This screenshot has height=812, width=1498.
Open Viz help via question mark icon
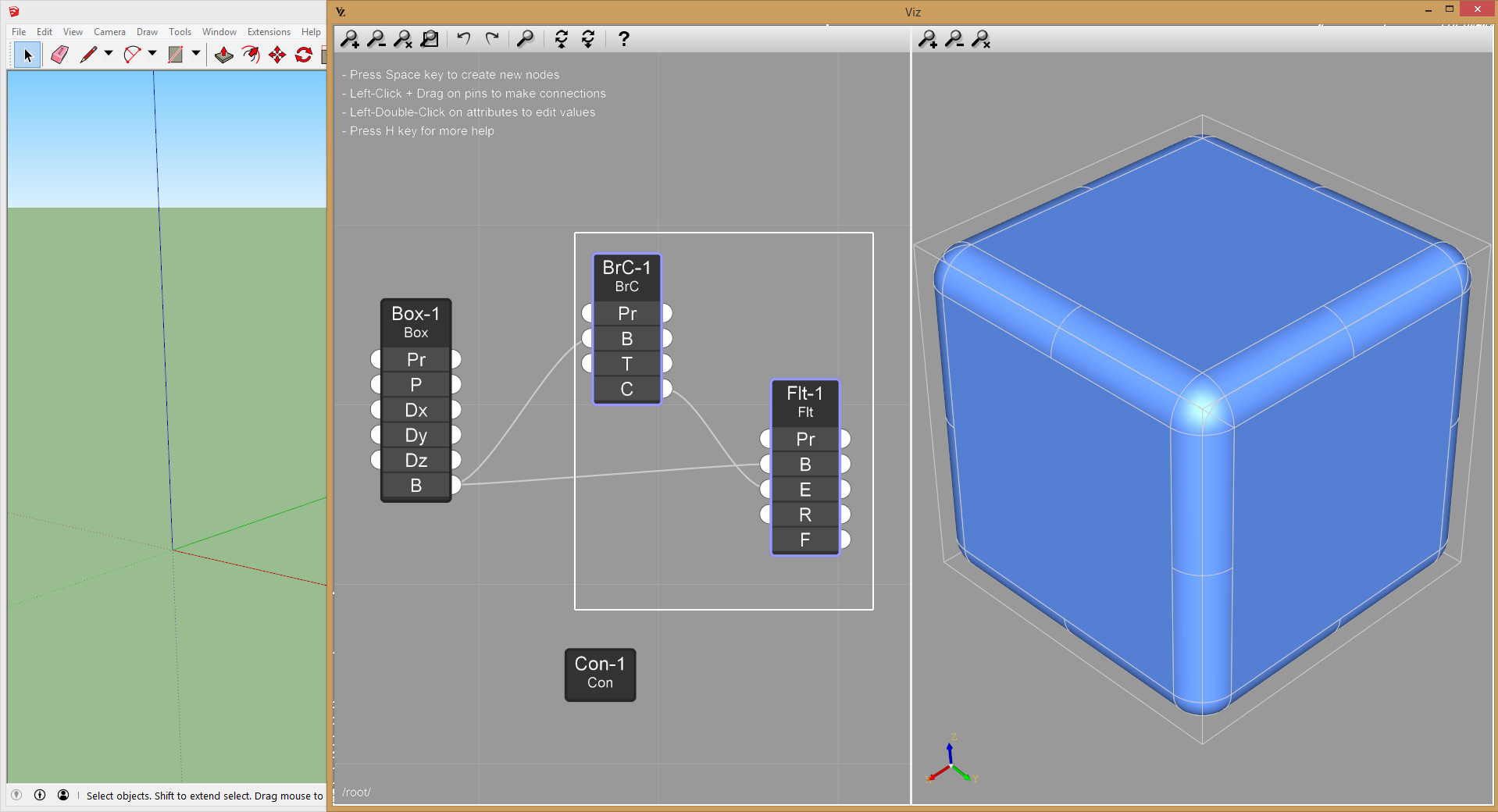coord(623,38)
